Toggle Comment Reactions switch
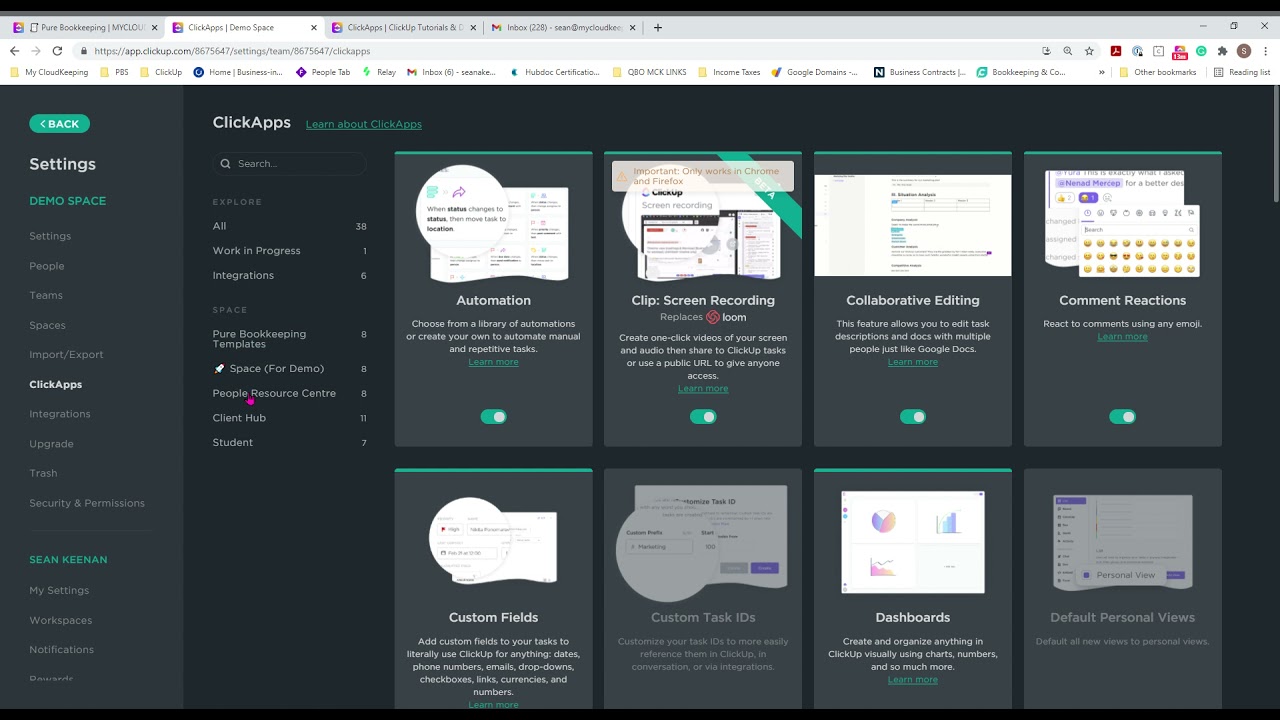This screenshot has height=720, width=1280. coord(1122,417)
